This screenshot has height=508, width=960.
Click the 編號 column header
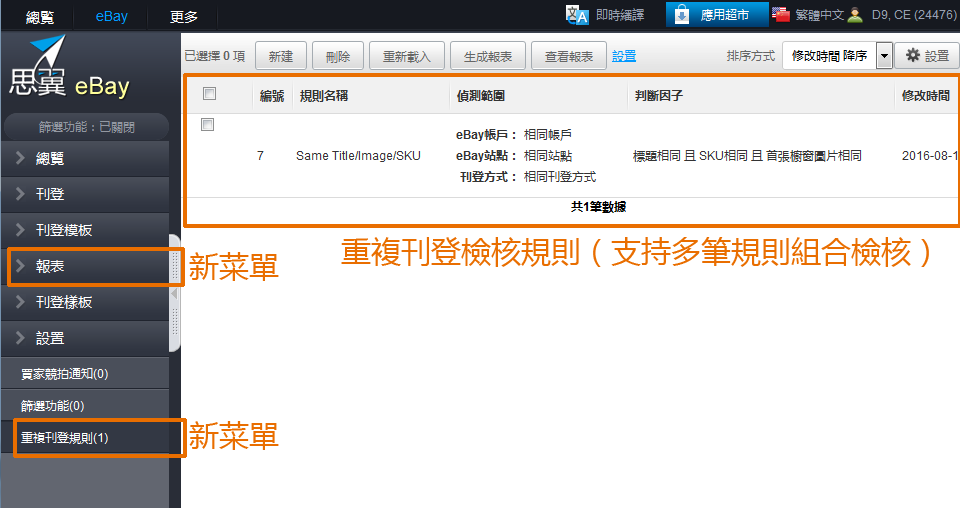tap(272, 95)
